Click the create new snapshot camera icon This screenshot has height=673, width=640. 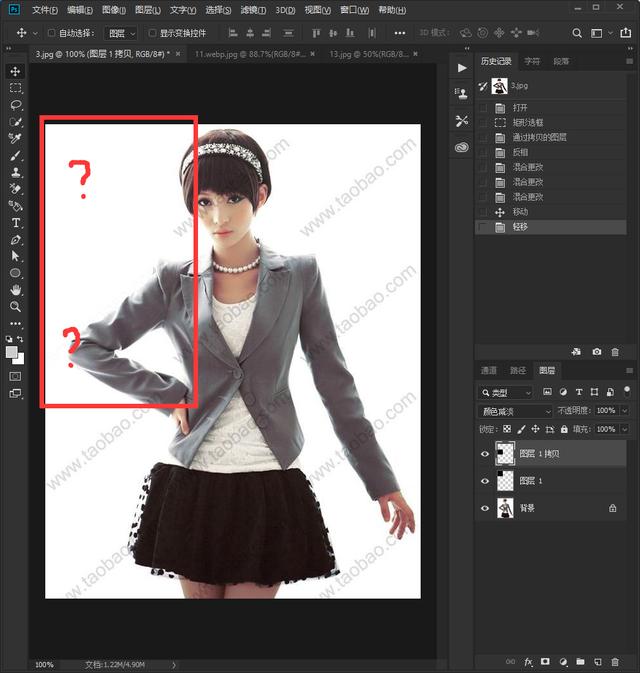click(597, 352)
